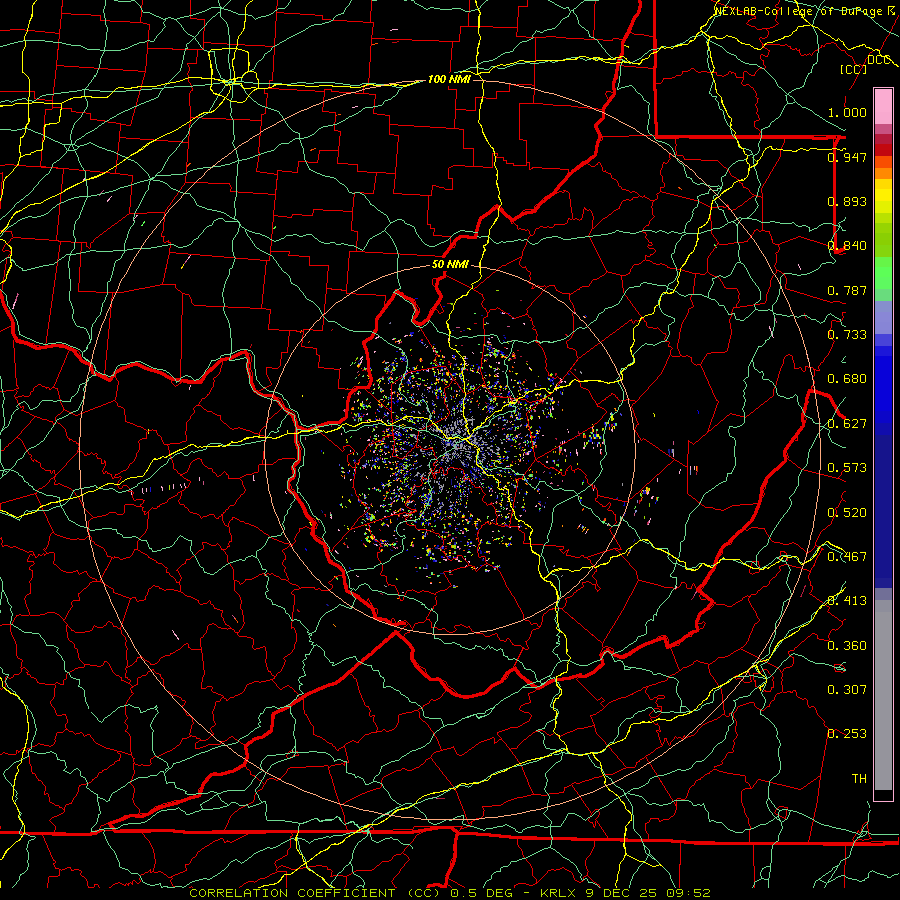Select the 0.253 color scale value
This screenshot has height=900, width=900.
click(847, 734)
